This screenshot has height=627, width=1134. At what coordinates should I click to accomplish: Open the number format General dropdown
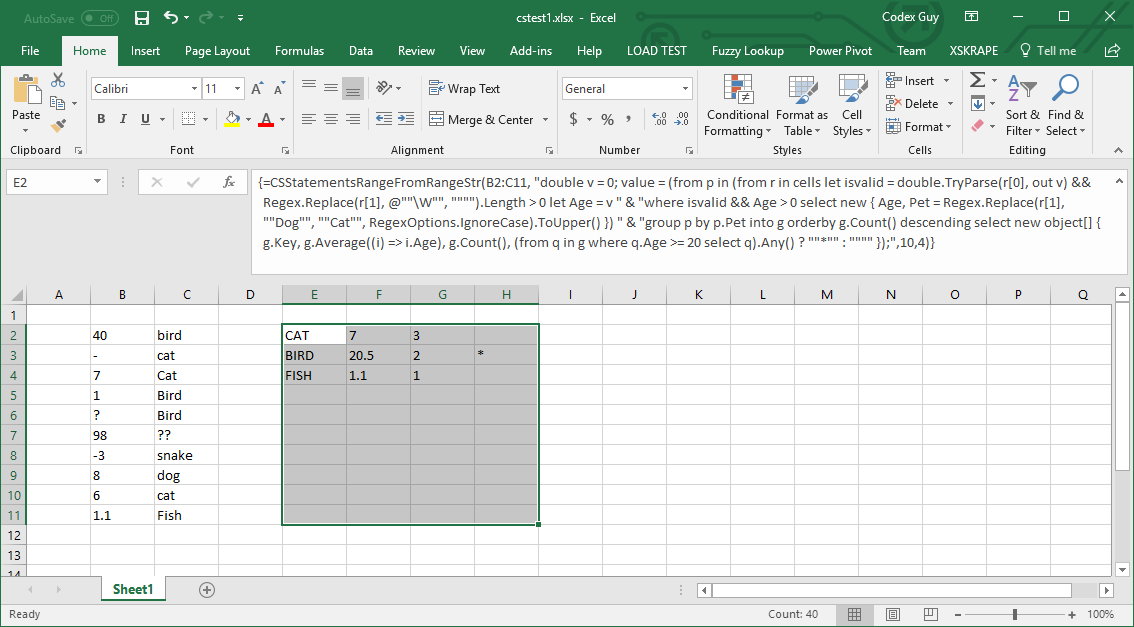685,89
